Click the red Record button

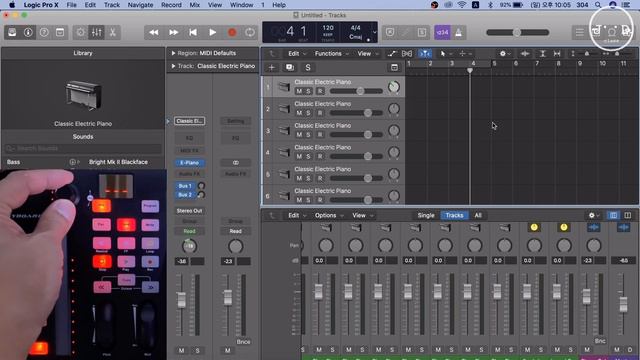tap(232, 32)
